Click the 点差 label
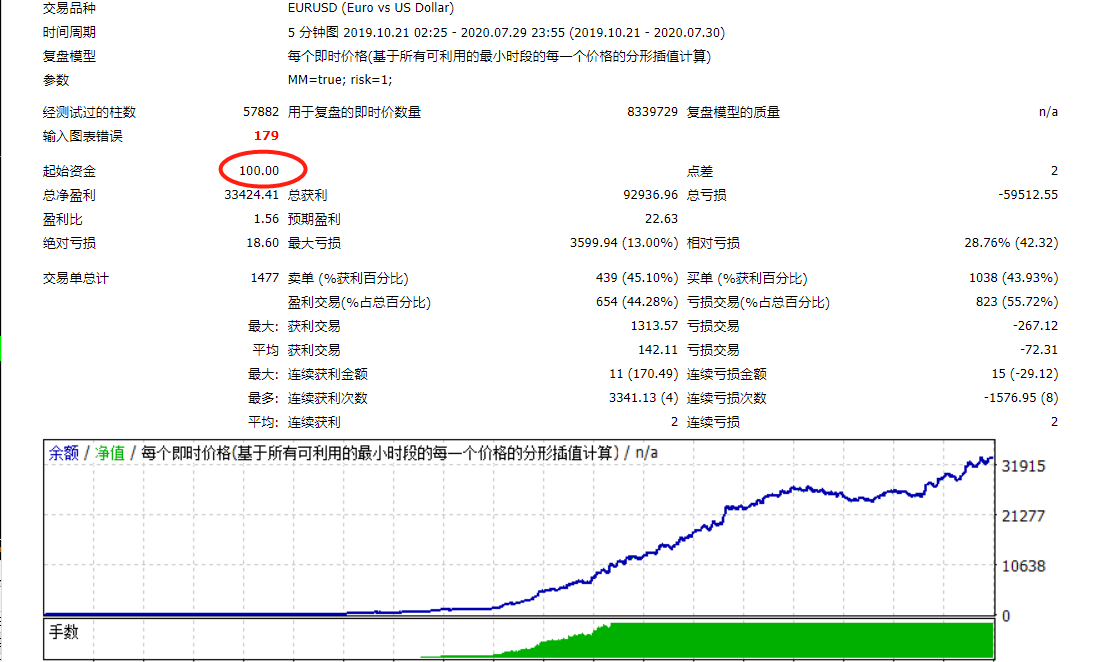Image resolution: width=1104 pixels, height=662 pixels. click(x=700, y=171)
